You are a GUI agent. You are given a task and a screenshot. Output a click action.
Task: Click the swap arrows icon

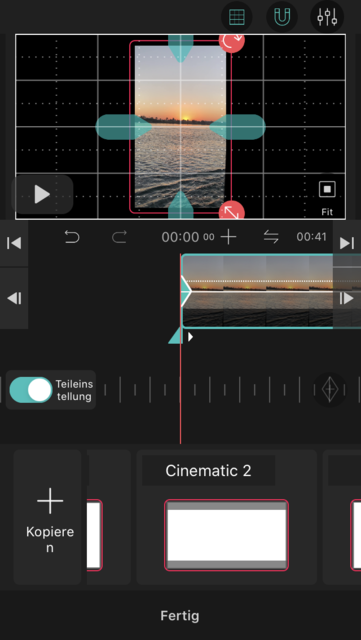coord(271,237)
